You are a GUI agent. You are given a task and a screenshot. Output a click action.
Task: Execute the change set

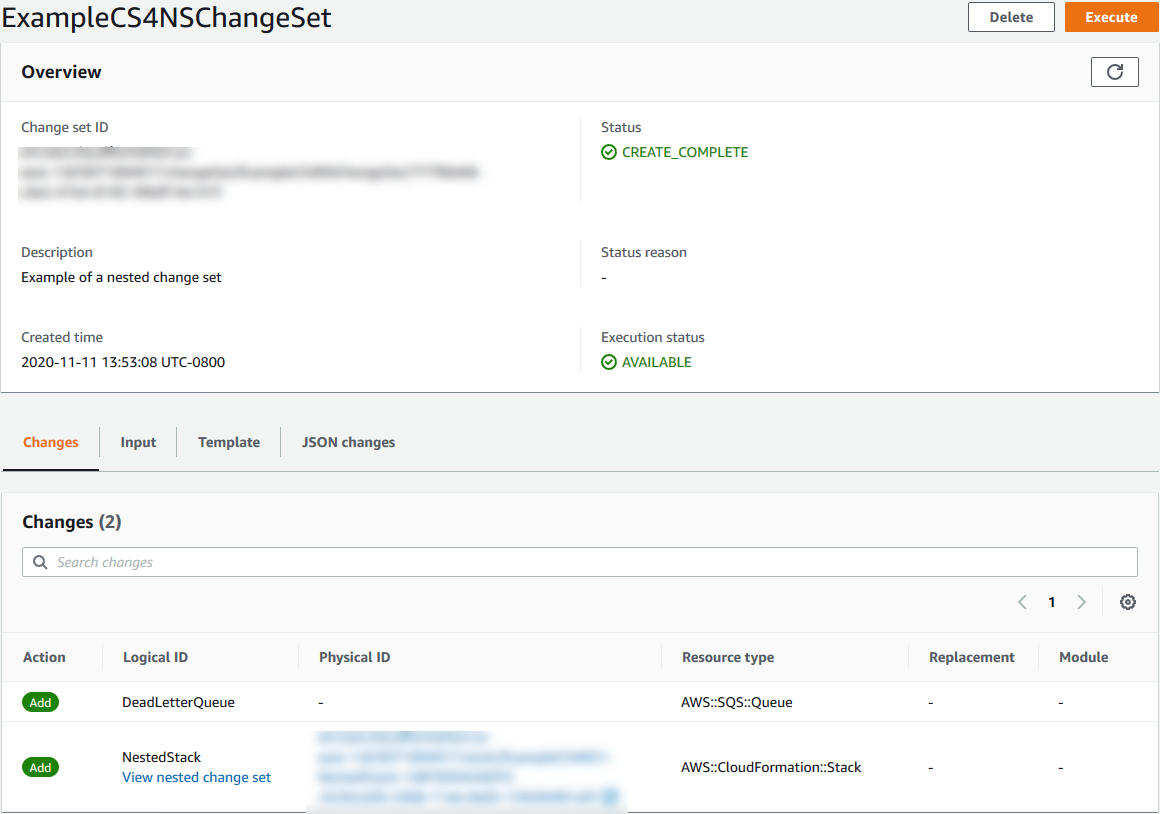click(x=1111, y=17)
